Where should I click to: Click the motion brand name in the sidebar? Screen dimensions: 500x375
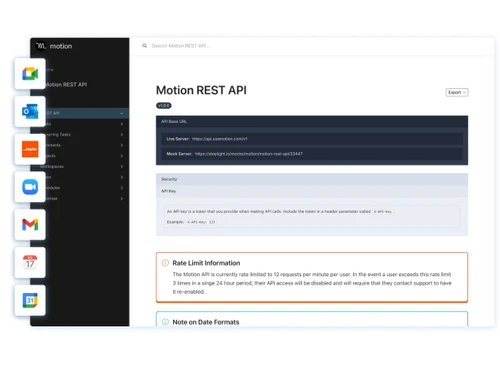click(61, 46)
